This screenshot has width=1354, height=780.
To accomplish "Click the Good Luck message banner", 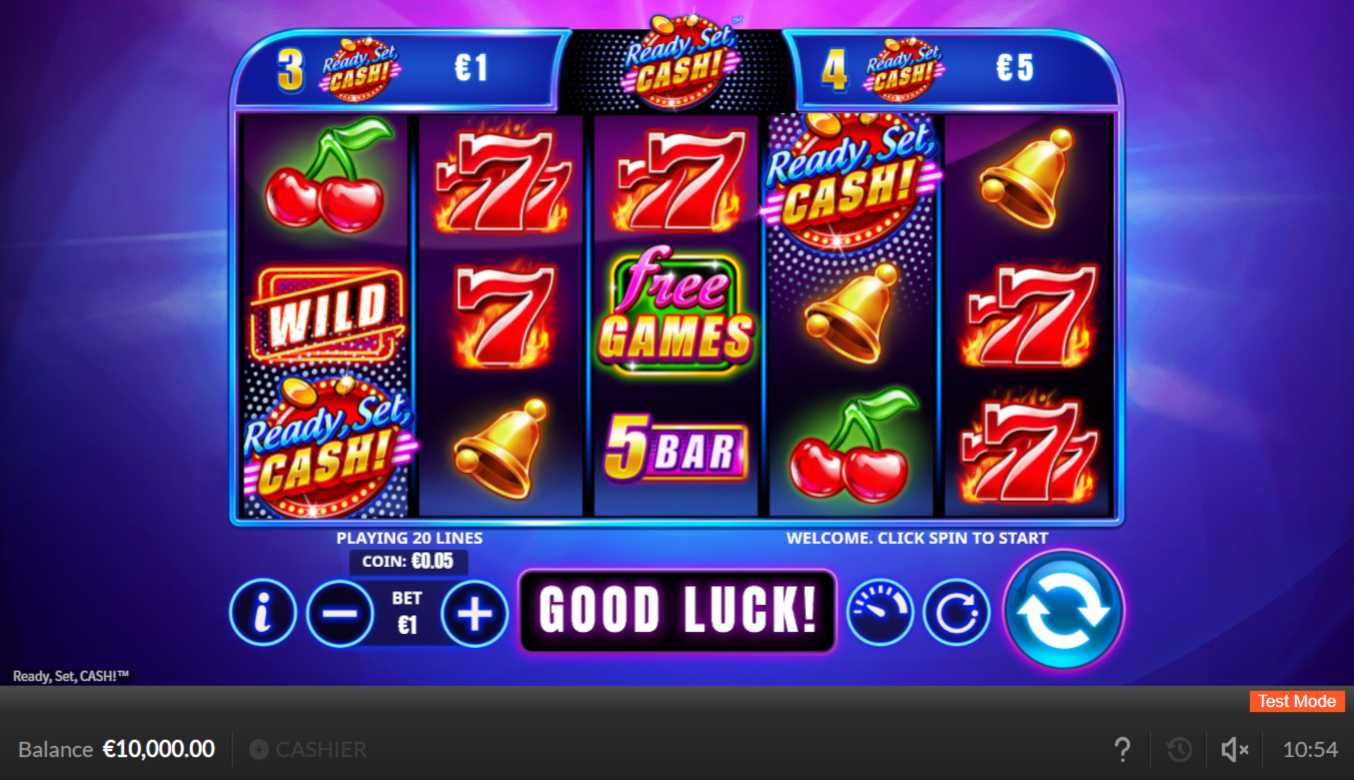I will click(677, 611).
